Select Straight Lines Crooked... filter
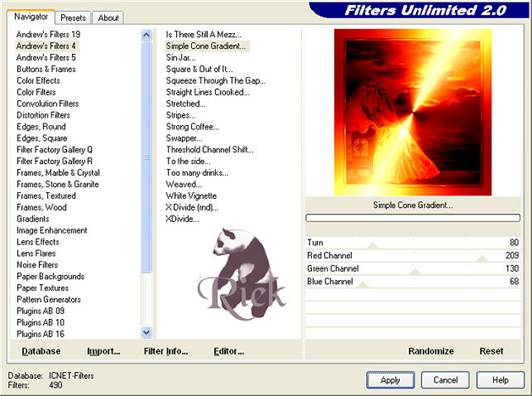 (208, 92)
